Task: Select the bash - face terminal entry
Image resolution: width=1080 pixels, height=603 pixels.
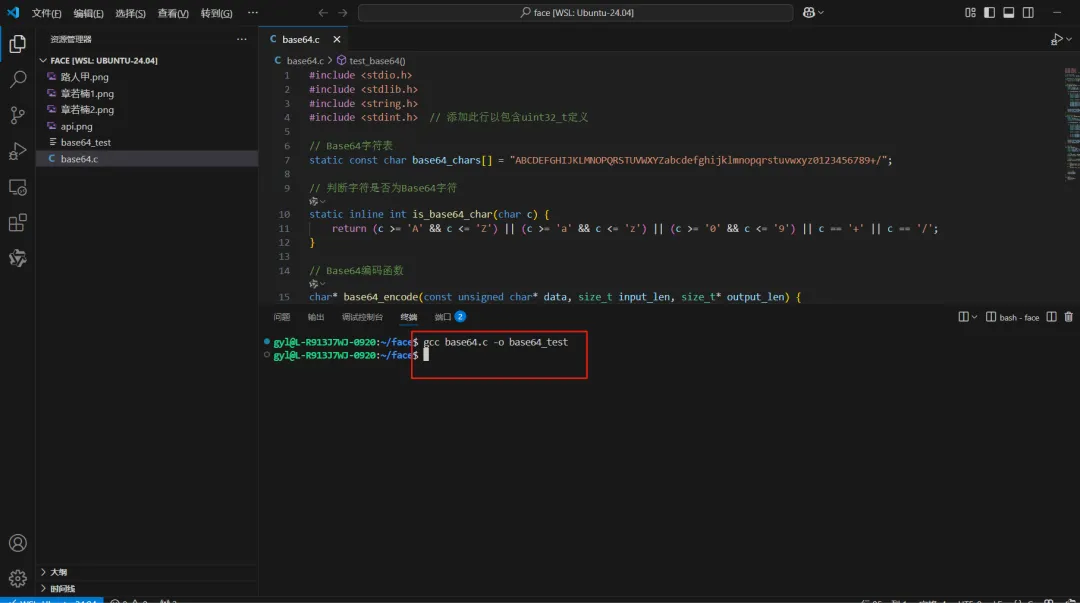Action: point(1012,317)
